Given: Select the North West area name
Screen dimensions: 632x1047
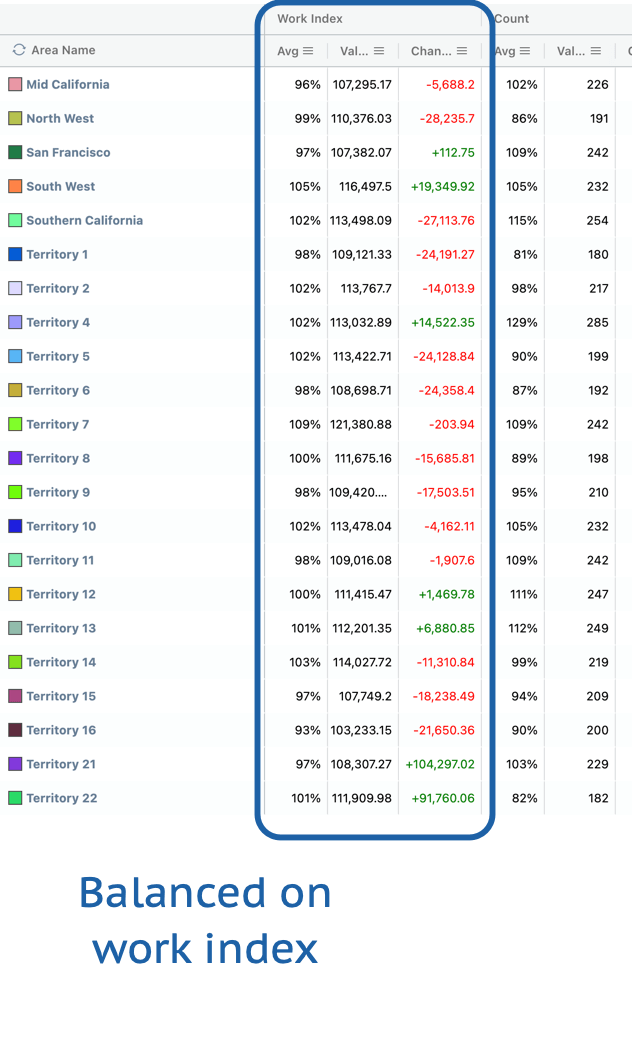Looking at the screenshot, I should click(x=60, y=118).
